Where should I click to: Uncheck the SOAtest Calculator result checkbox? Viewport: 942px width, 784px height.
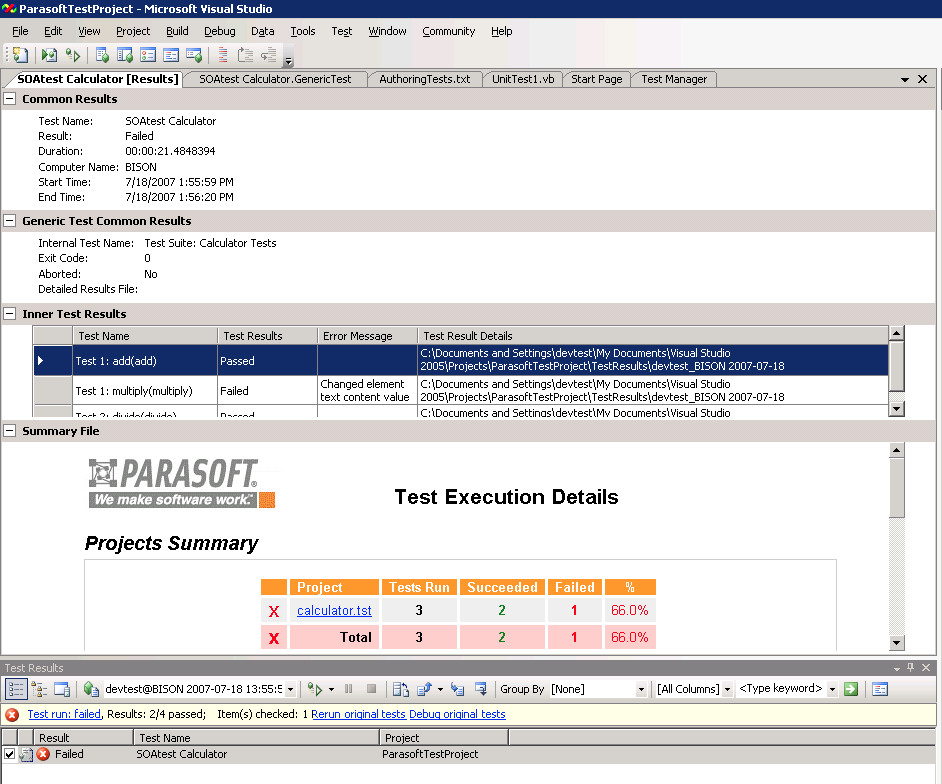9,754
